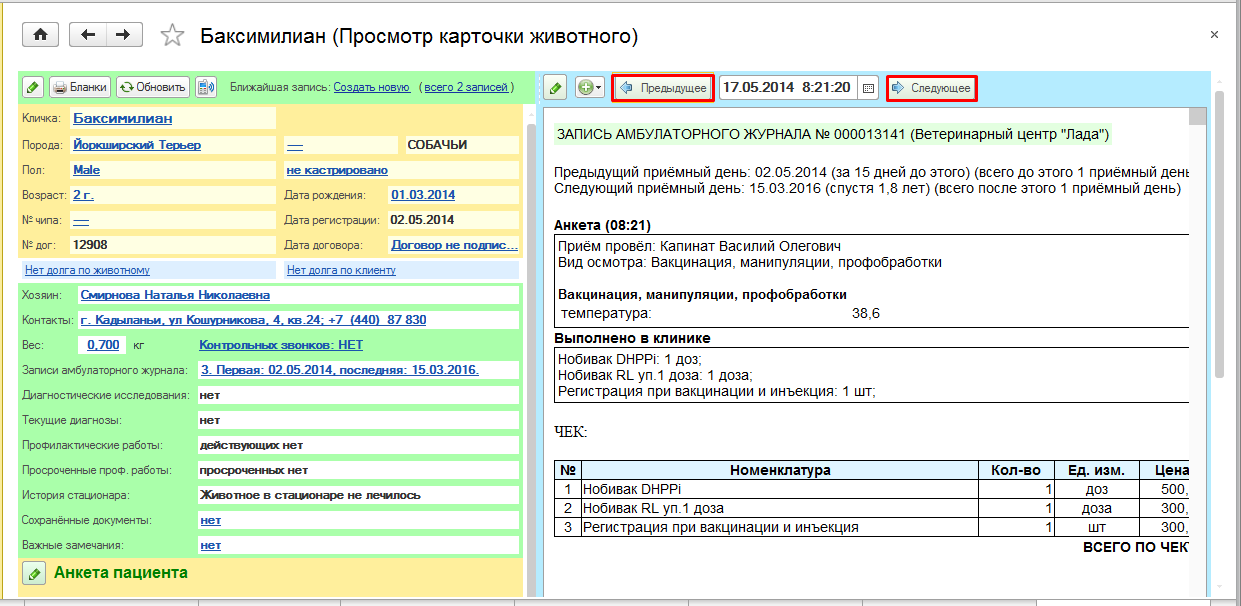Click the edit pencil icon above the journal record
This screenshot has height=606, width=1241.
(554, 88)
